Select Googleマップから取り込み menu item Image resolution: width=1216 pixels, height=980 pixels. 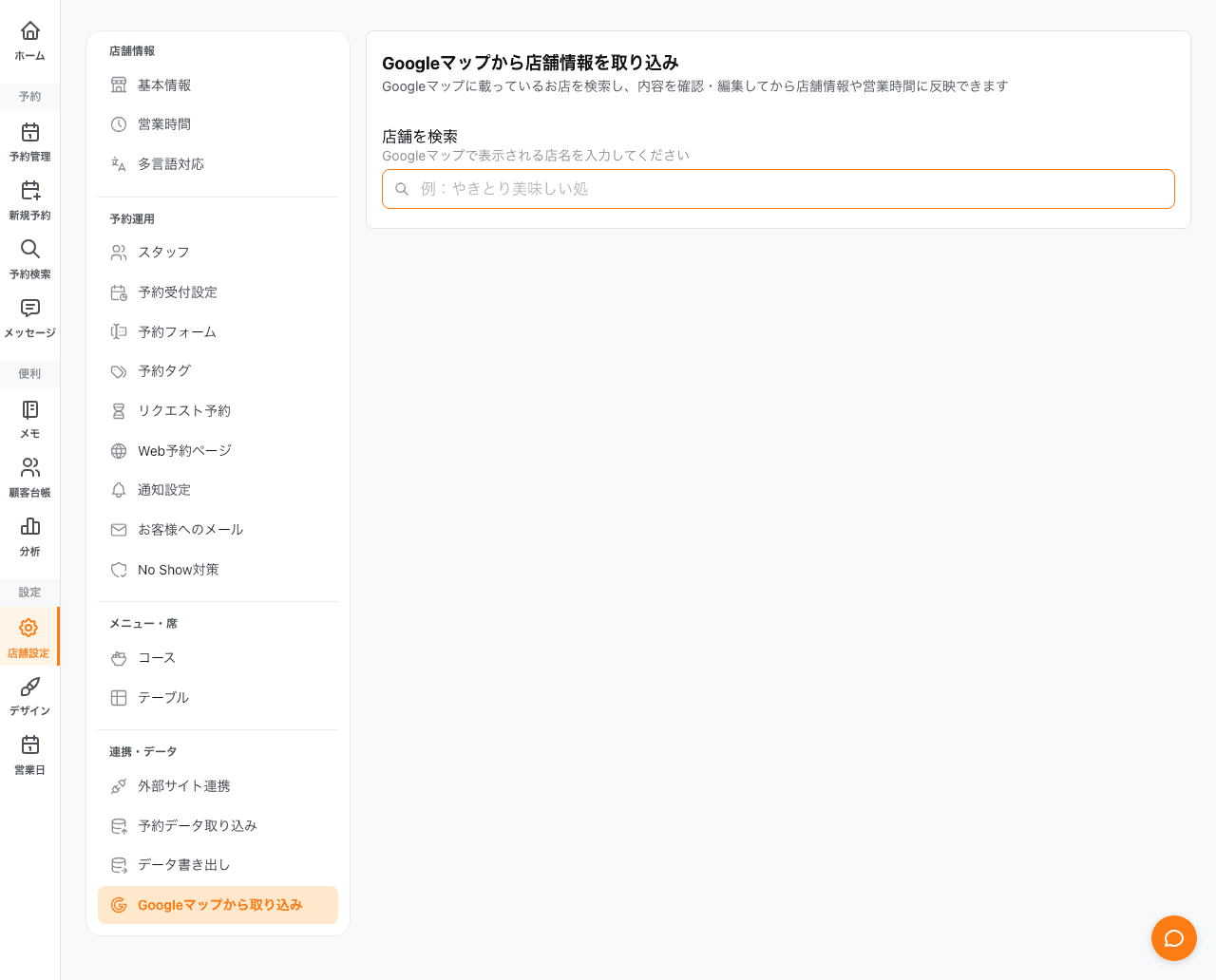click(x=218, y=905)
